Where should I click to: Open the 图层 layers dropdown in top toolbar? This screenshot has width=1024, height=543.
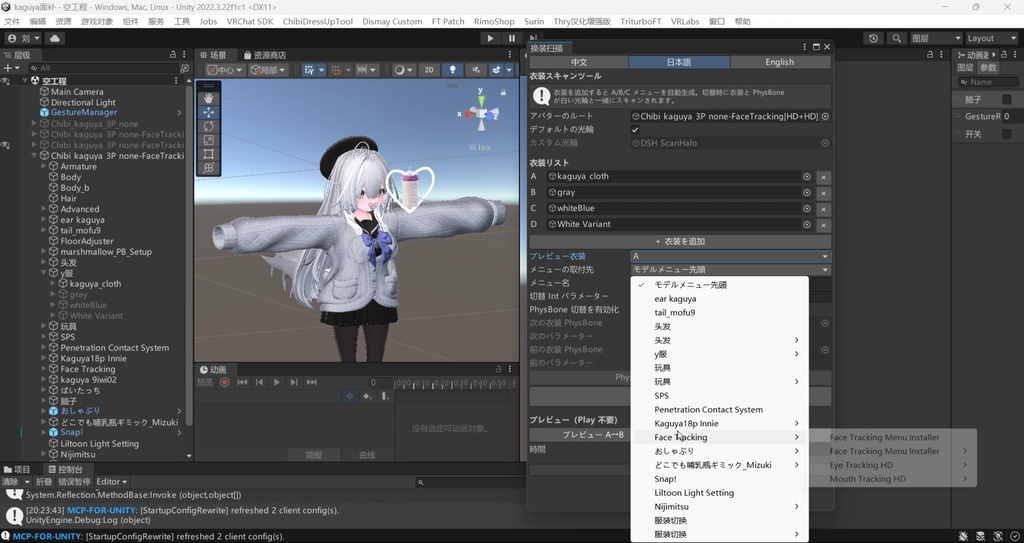(936, 39)
